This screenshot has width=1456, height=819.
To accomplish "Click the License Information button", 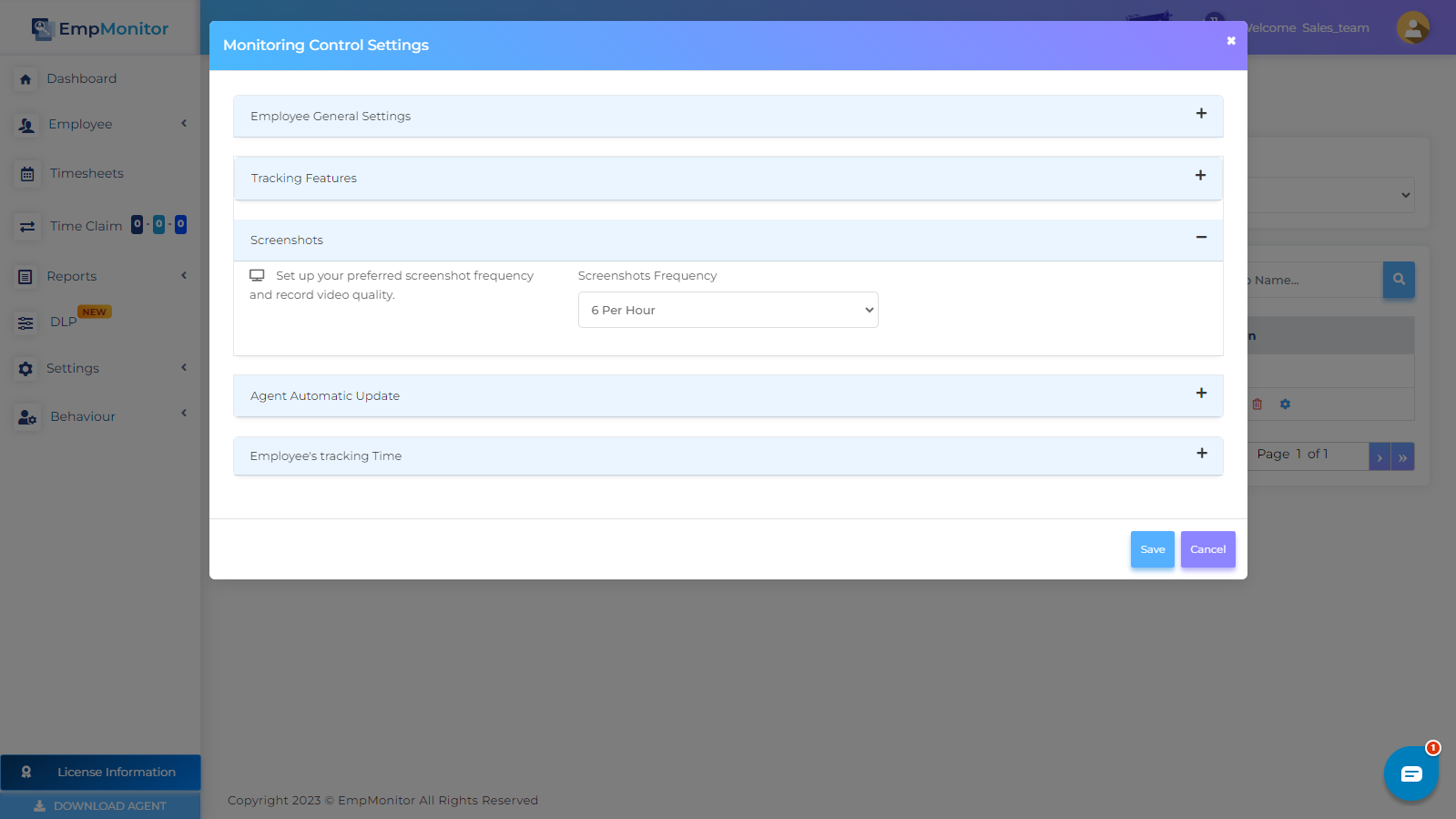I will pyautogui.click(x=100, y=773).
